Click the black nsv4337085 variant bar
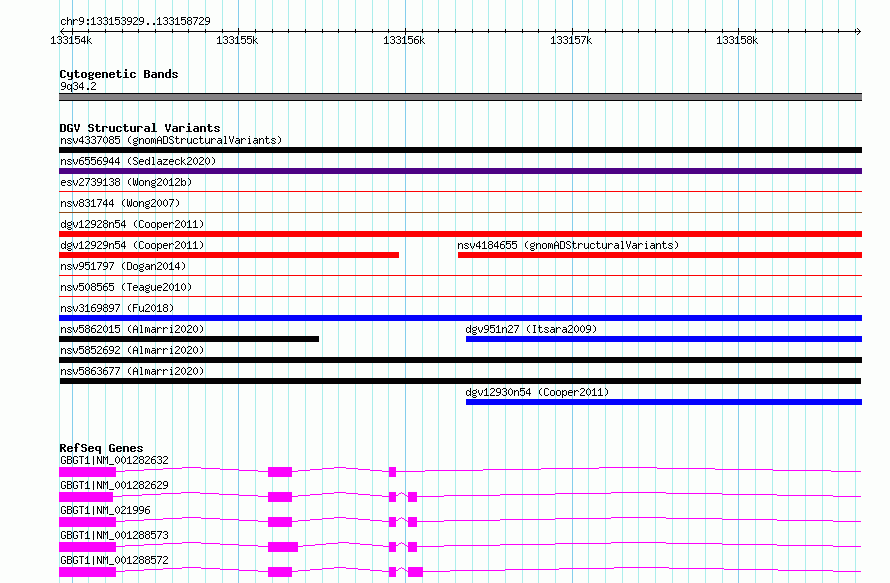 [x=460, y=150]
